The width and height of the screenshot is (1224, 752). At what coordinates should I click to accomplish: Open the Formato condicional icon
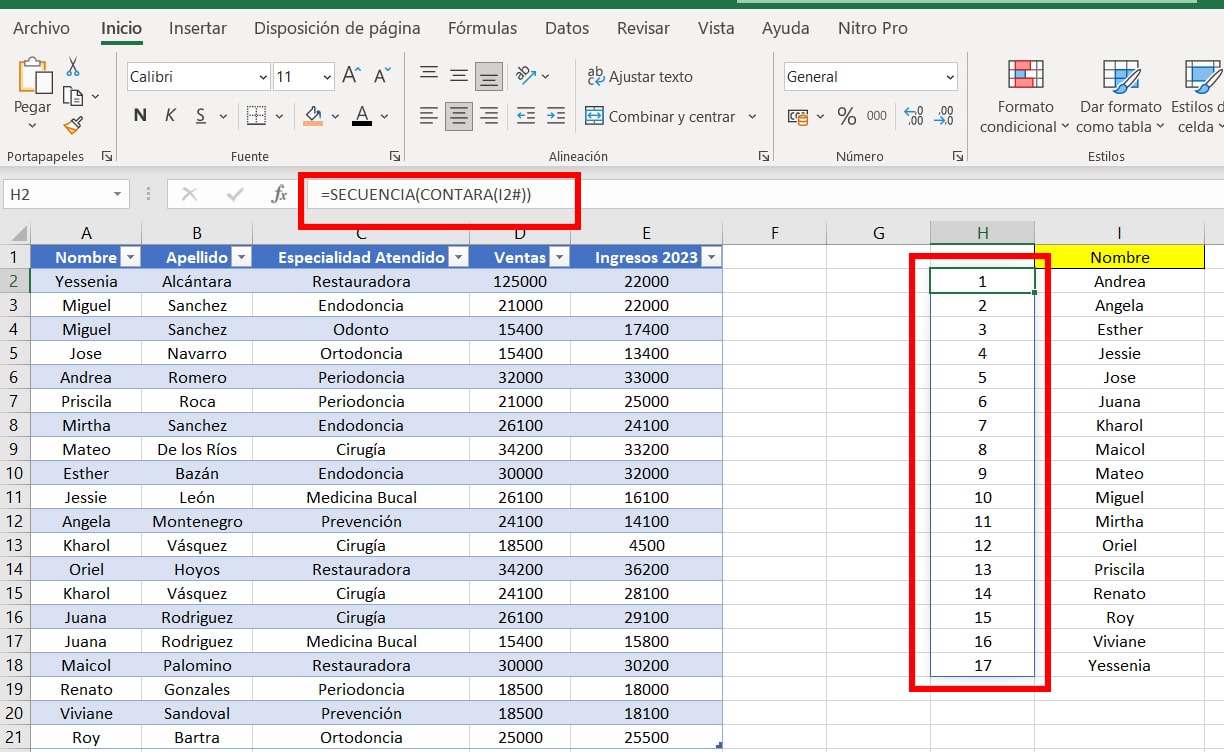coord(1025,75)
